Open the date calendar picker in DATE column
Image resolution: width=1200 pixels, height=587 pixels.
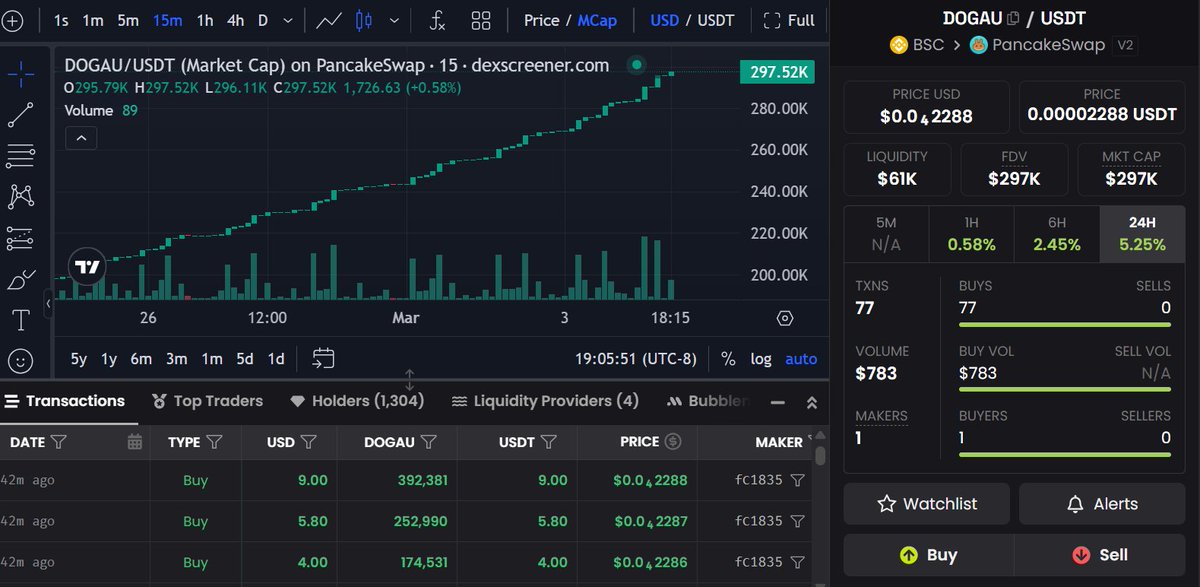135,441
